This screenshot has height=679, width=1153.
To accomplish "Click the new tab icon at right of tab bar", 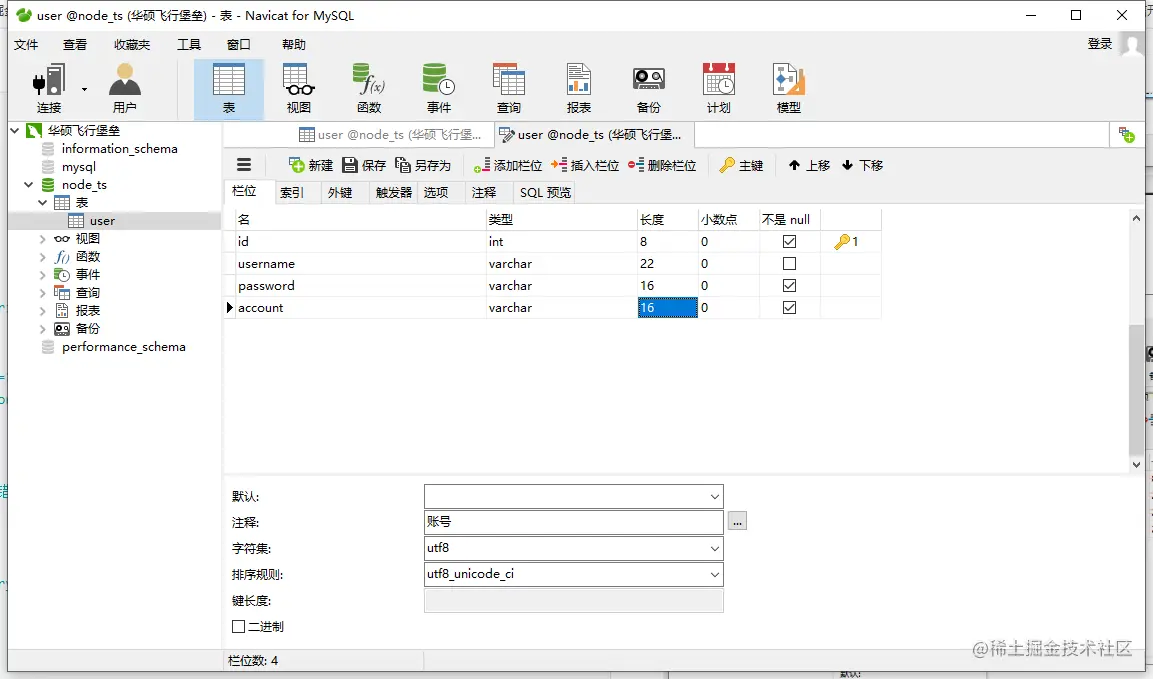I will 1127,135.
